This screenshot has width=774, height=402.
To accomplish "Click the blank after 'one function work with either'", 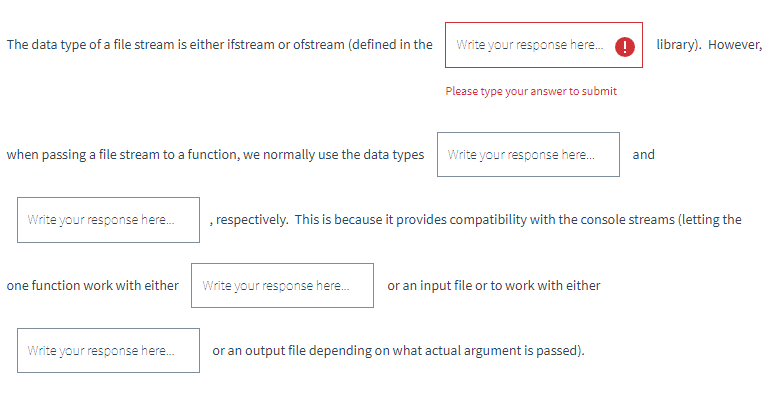I will click(x=282, y=285).
